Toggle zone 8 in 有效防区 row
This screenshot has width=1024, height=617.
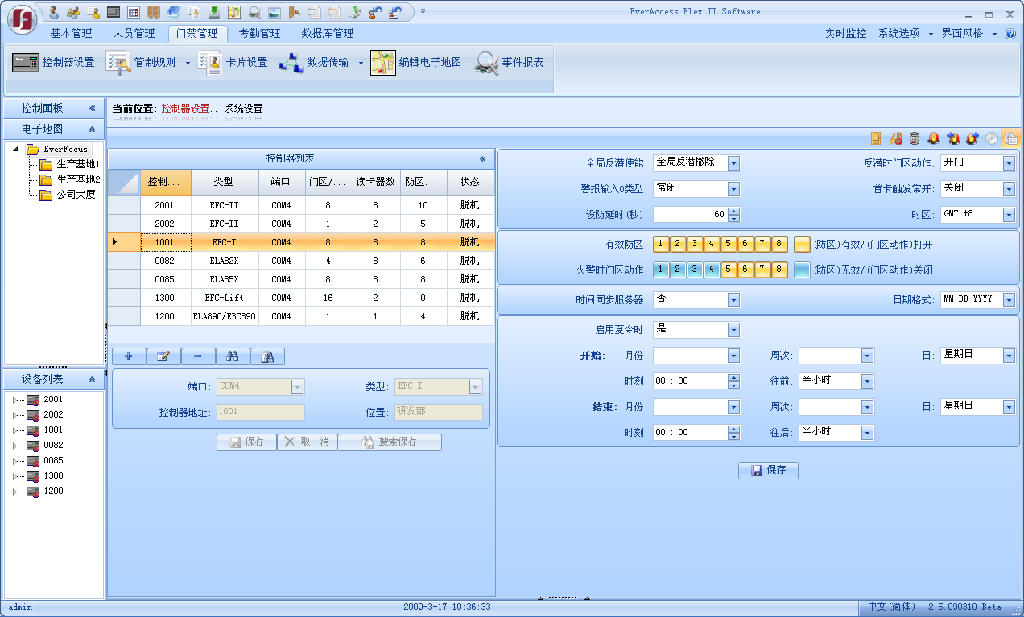coord(780,244)
